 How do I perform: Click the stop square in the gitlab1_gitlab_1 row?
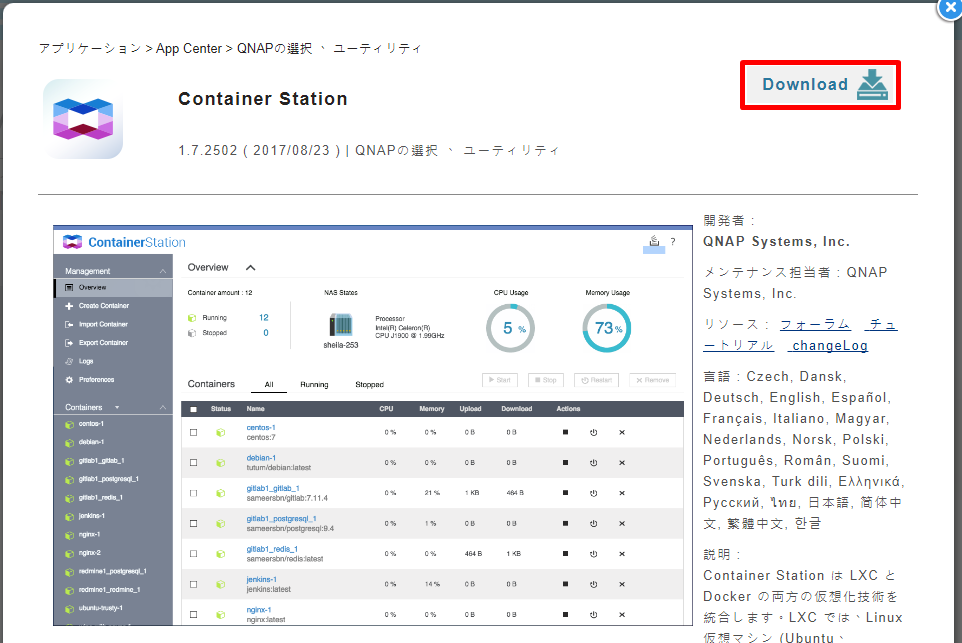coord(565,493)
